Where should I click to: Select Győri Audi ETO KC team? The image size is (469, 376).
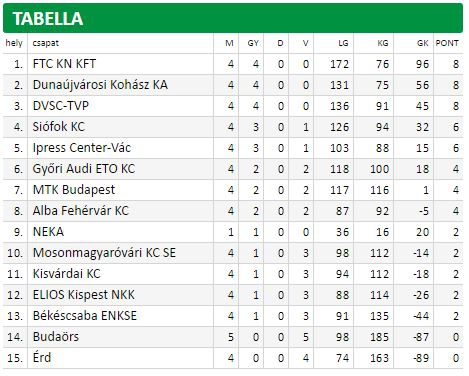tap(84, 169)
